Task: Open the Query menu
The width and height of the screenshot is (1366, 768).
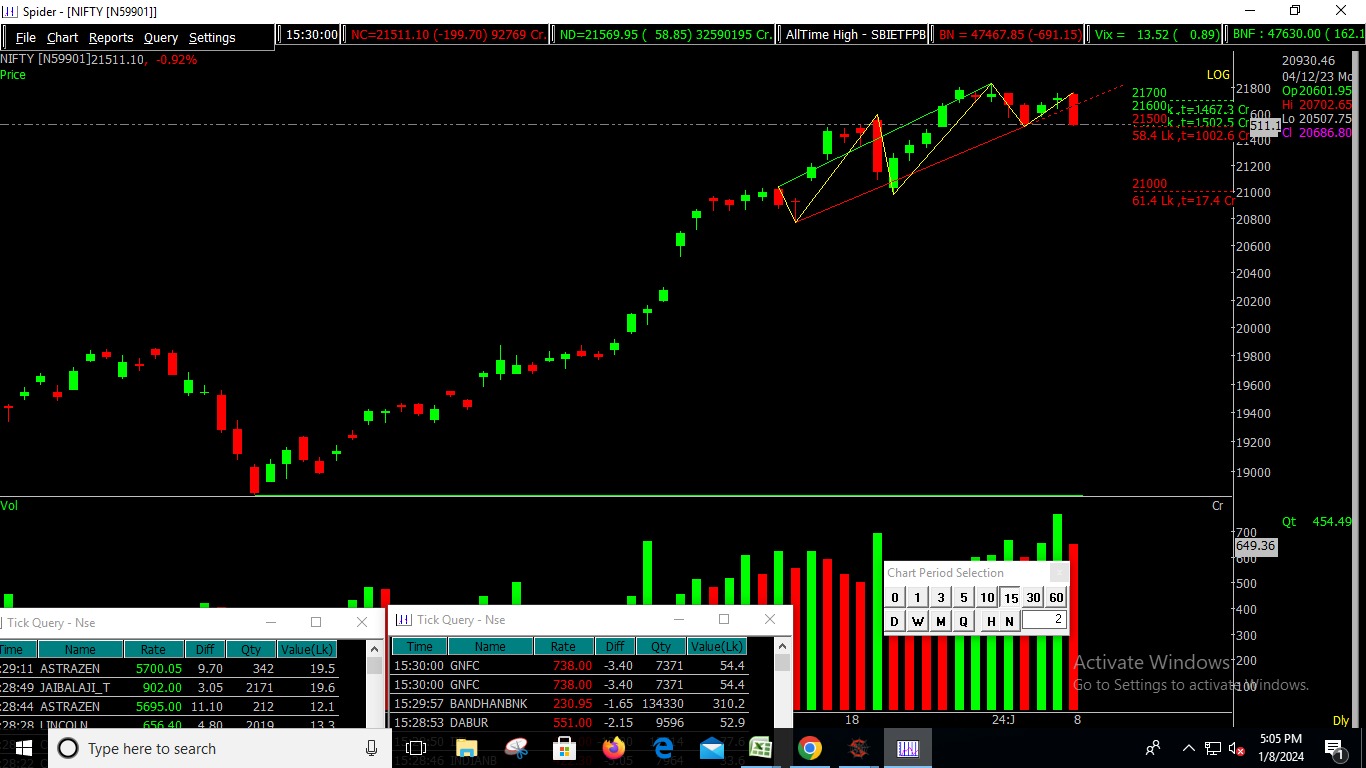Action: pyautogui.click(x=160, y=38)
